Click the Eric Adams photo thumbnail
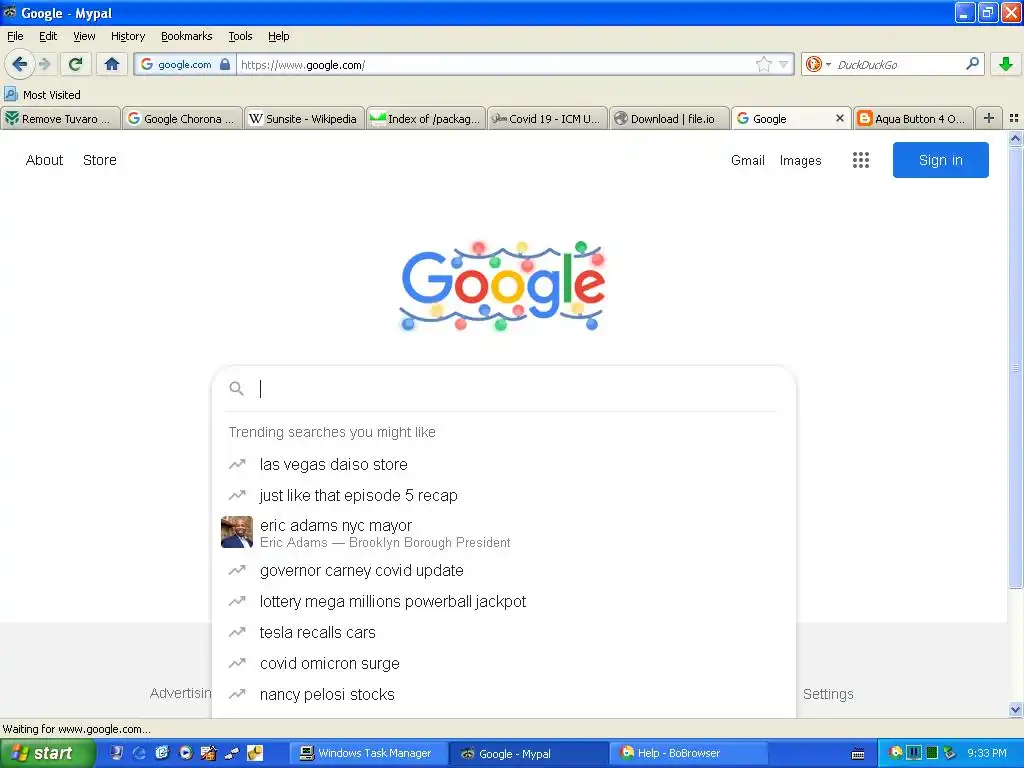 (x=236, y=532)
